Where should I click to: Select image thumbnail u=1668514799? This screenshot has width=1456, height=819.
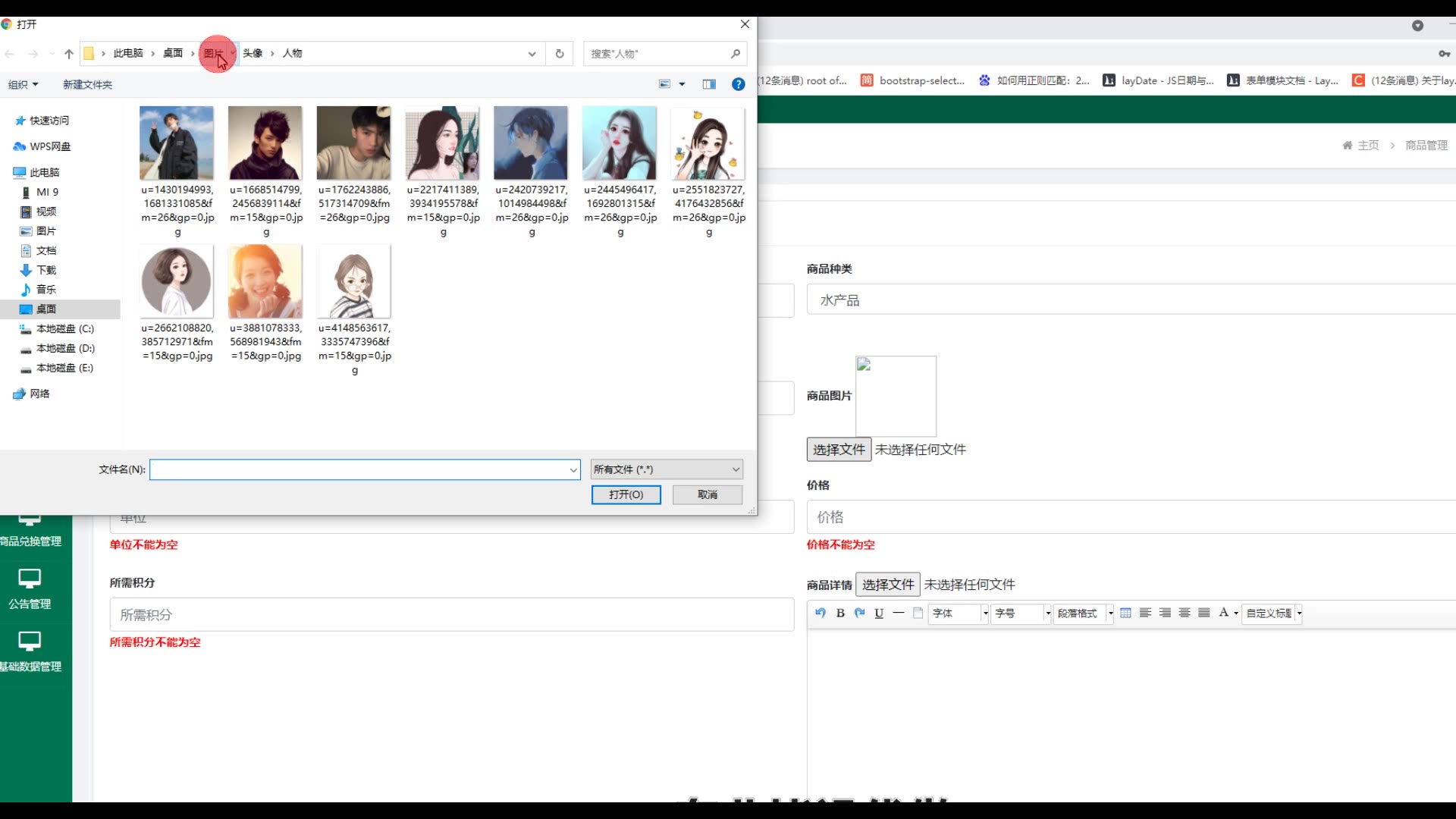pos(265,143)
